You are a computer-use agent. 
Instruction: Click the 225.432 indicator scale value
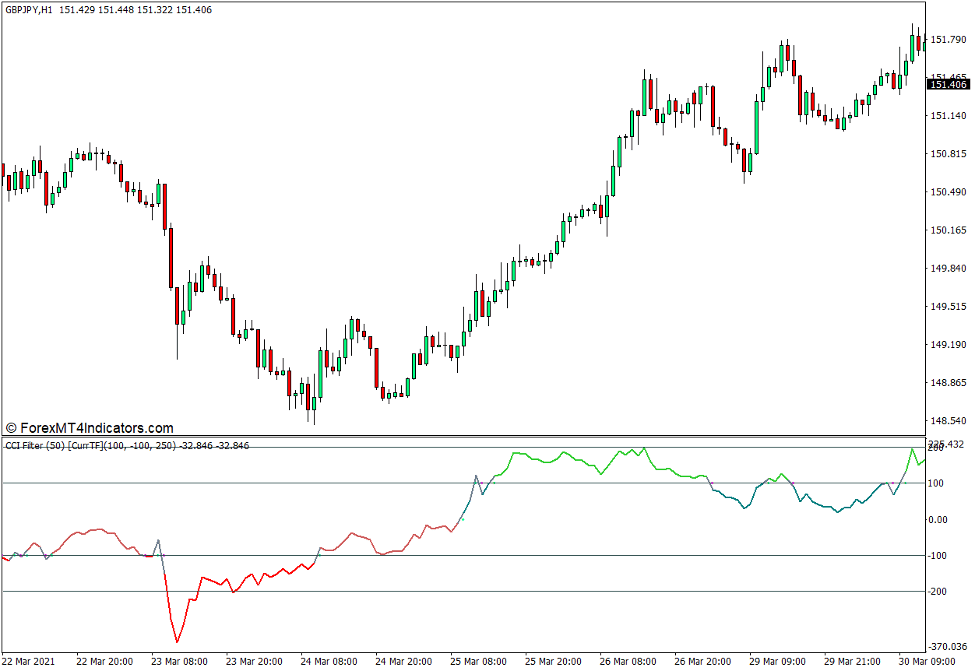[949, 444]
